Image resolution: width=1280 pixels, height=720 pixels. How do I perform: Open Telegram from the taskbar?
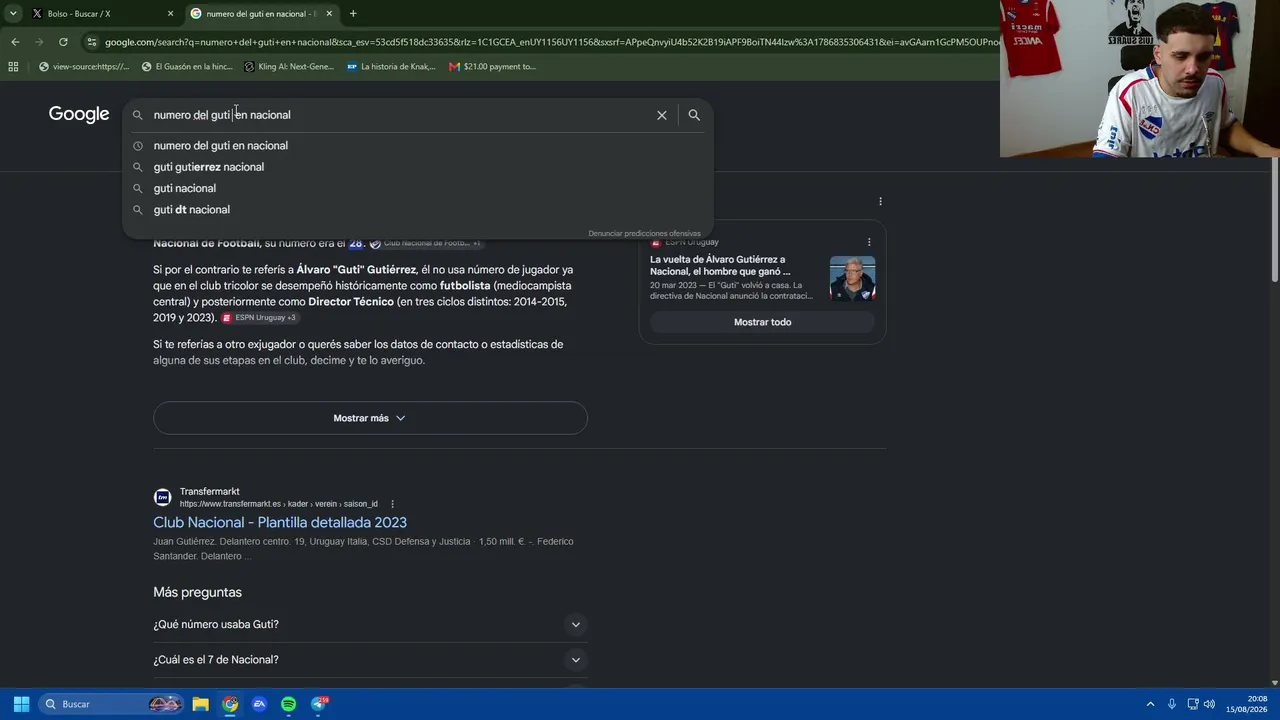point(319,704)
